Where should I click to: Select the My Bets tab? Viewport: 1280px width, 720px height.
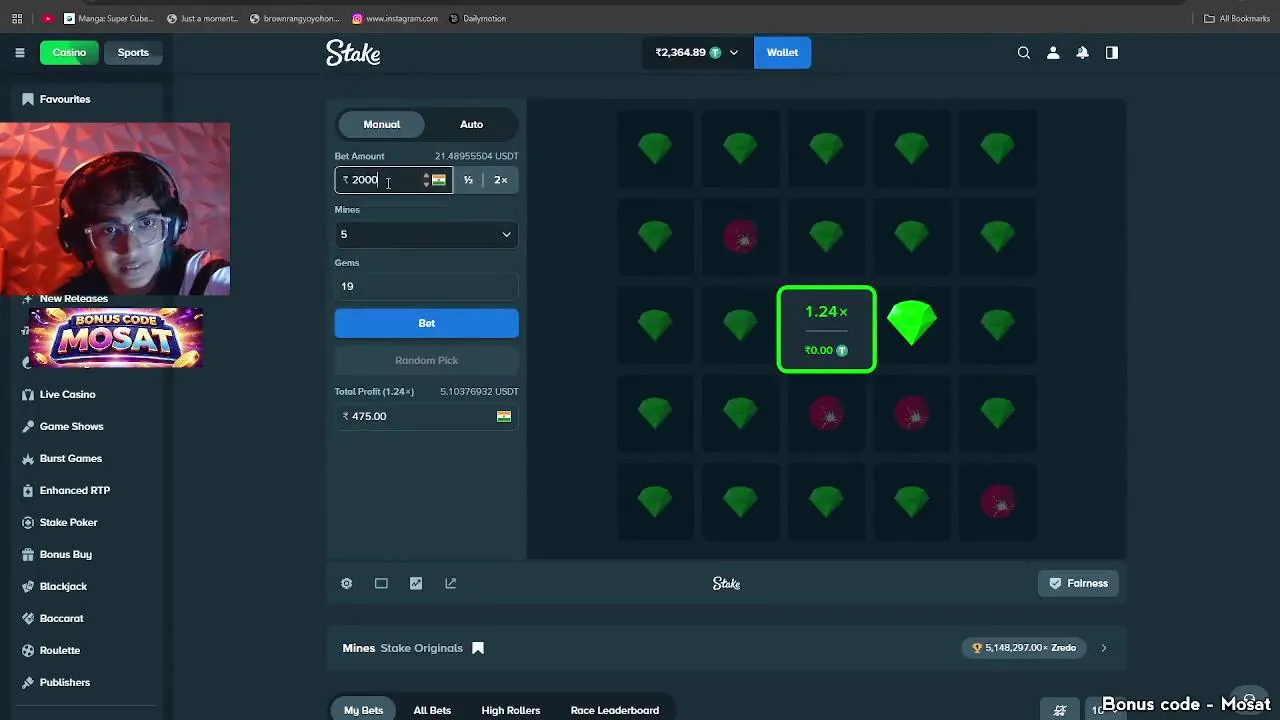[x=363, y=710]
